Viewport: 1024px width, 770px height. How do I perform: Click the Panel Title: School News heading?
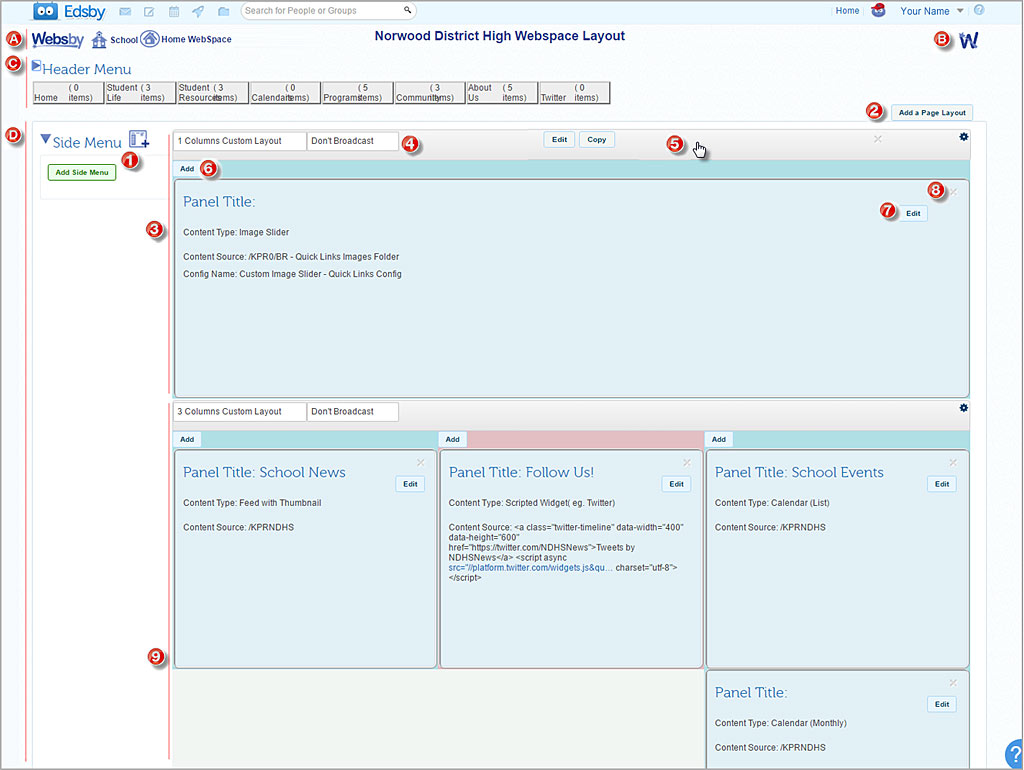click(x=264, y=472)
